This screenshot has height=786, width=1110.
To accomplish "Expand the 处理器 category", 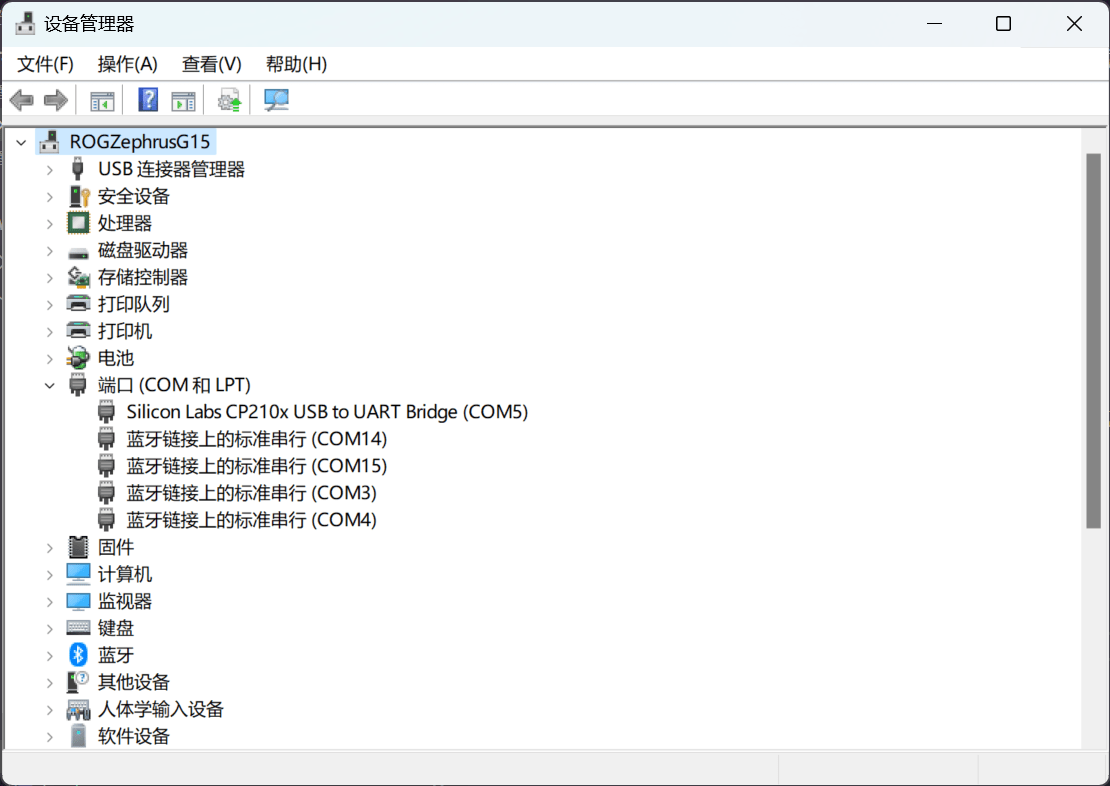I will pyautogui.click(x=50, y=222).
